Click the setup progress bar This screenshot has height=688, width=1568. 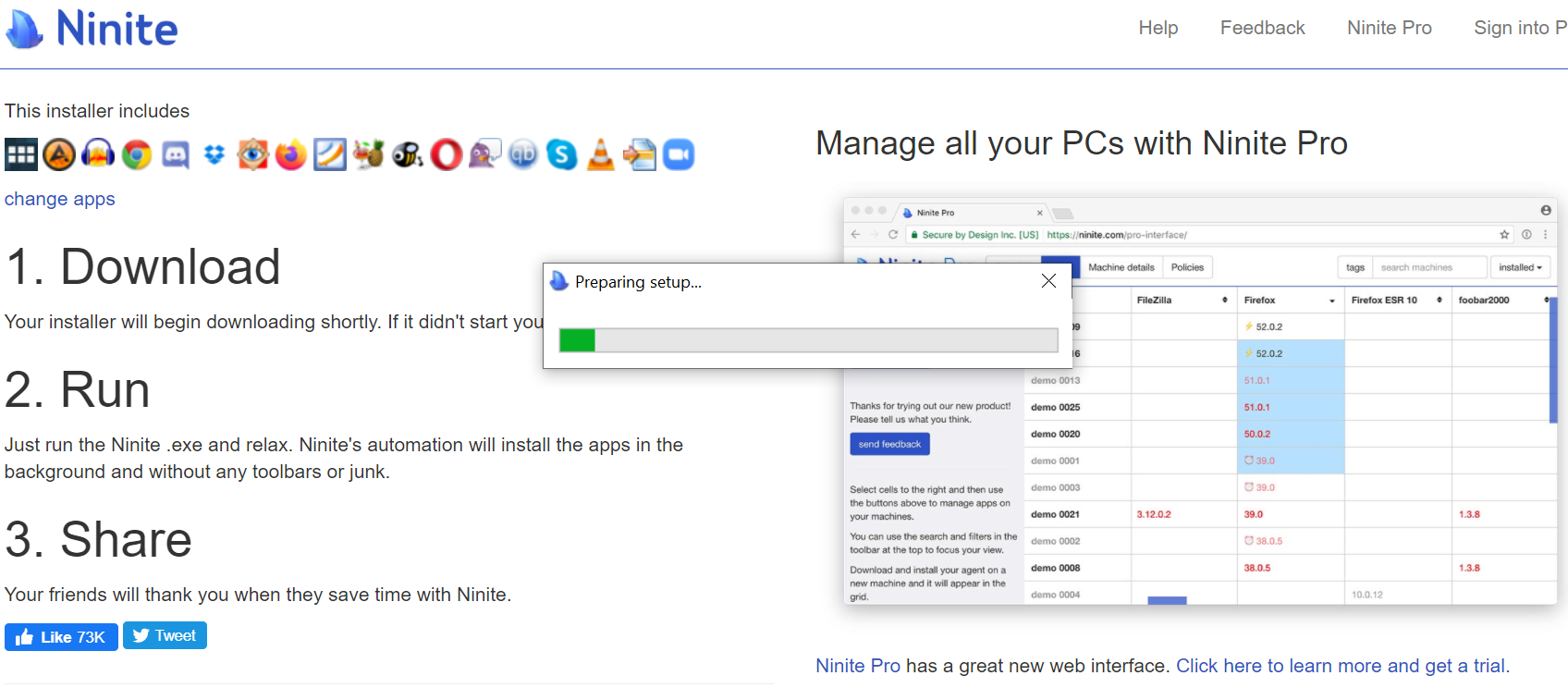[809, 340]
